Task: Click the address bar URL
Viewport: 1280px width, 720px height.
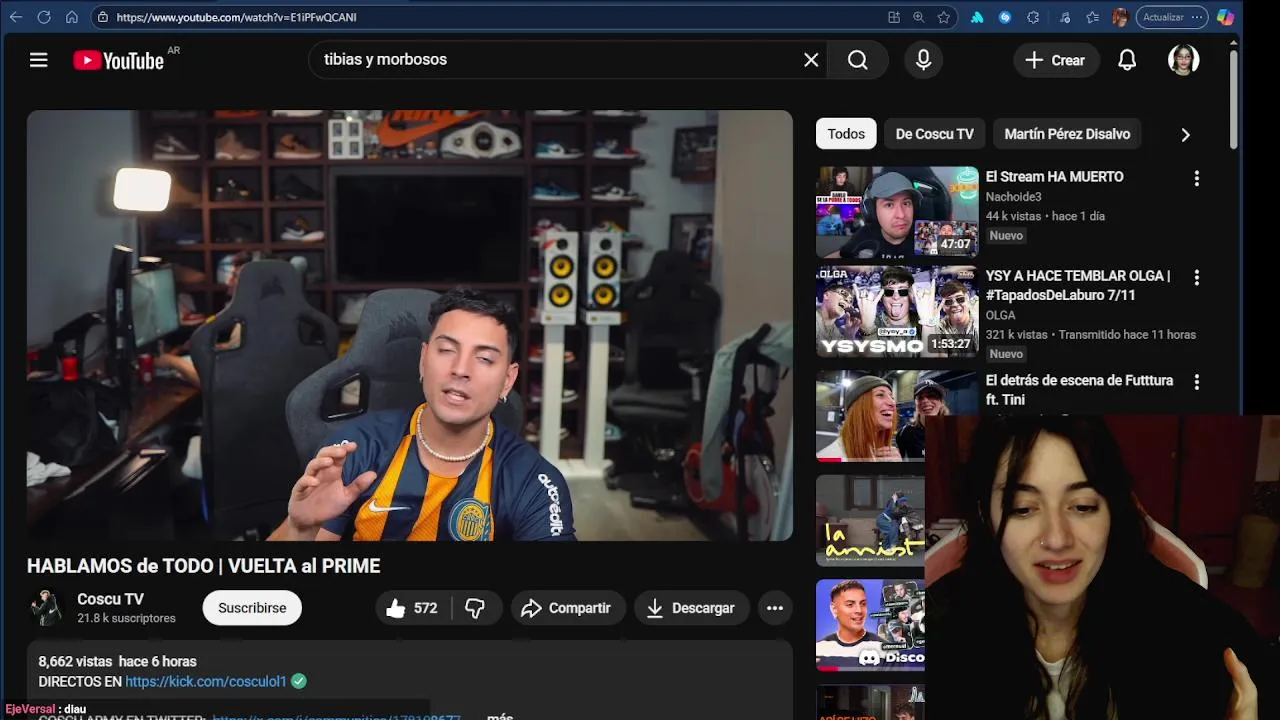Action: tap(236, 17)
